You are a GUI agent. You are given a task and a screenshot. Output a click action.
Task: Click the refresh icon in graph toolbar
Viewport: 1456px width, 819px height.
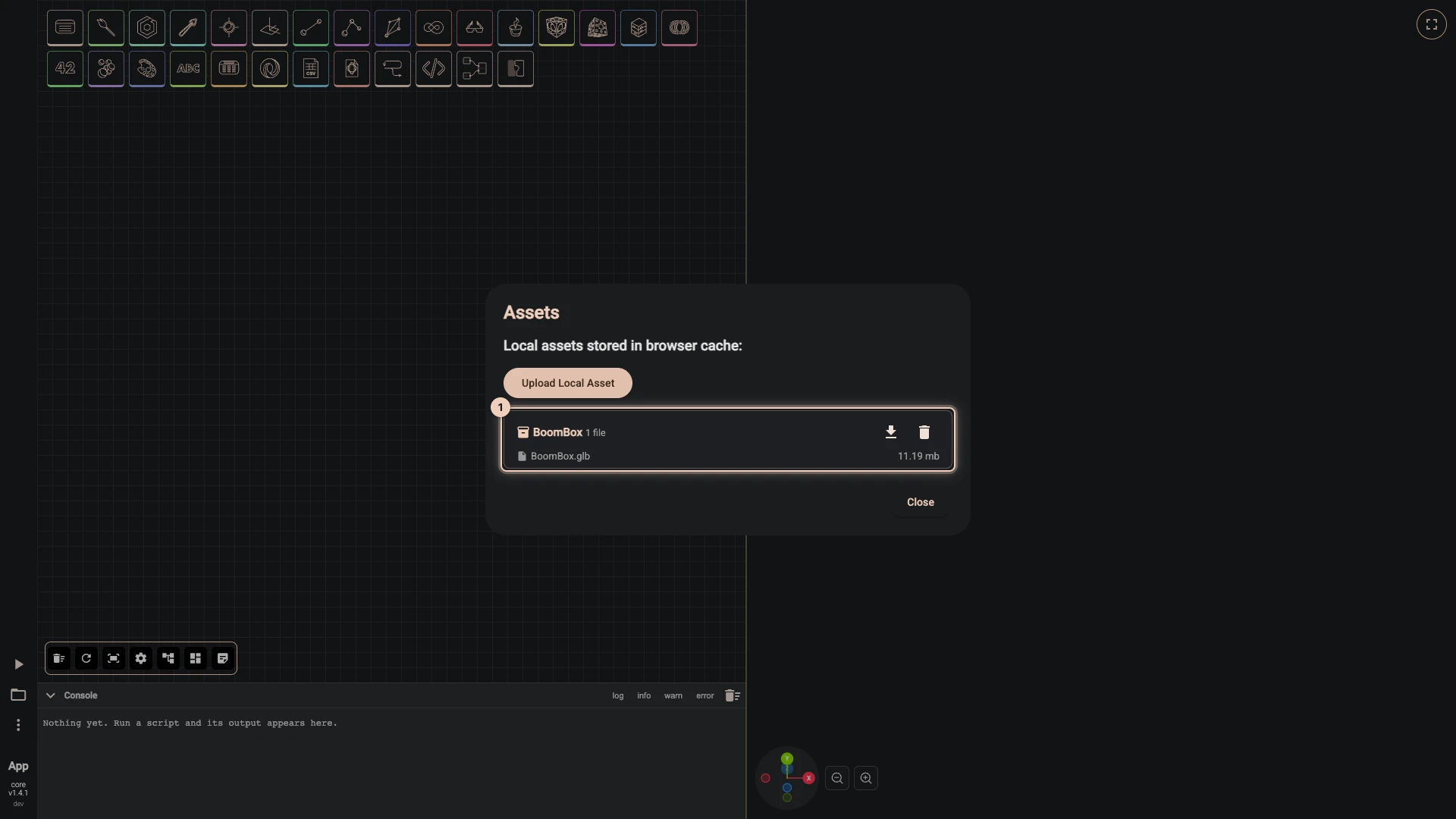pyautogui.click(x=86, y=658)
